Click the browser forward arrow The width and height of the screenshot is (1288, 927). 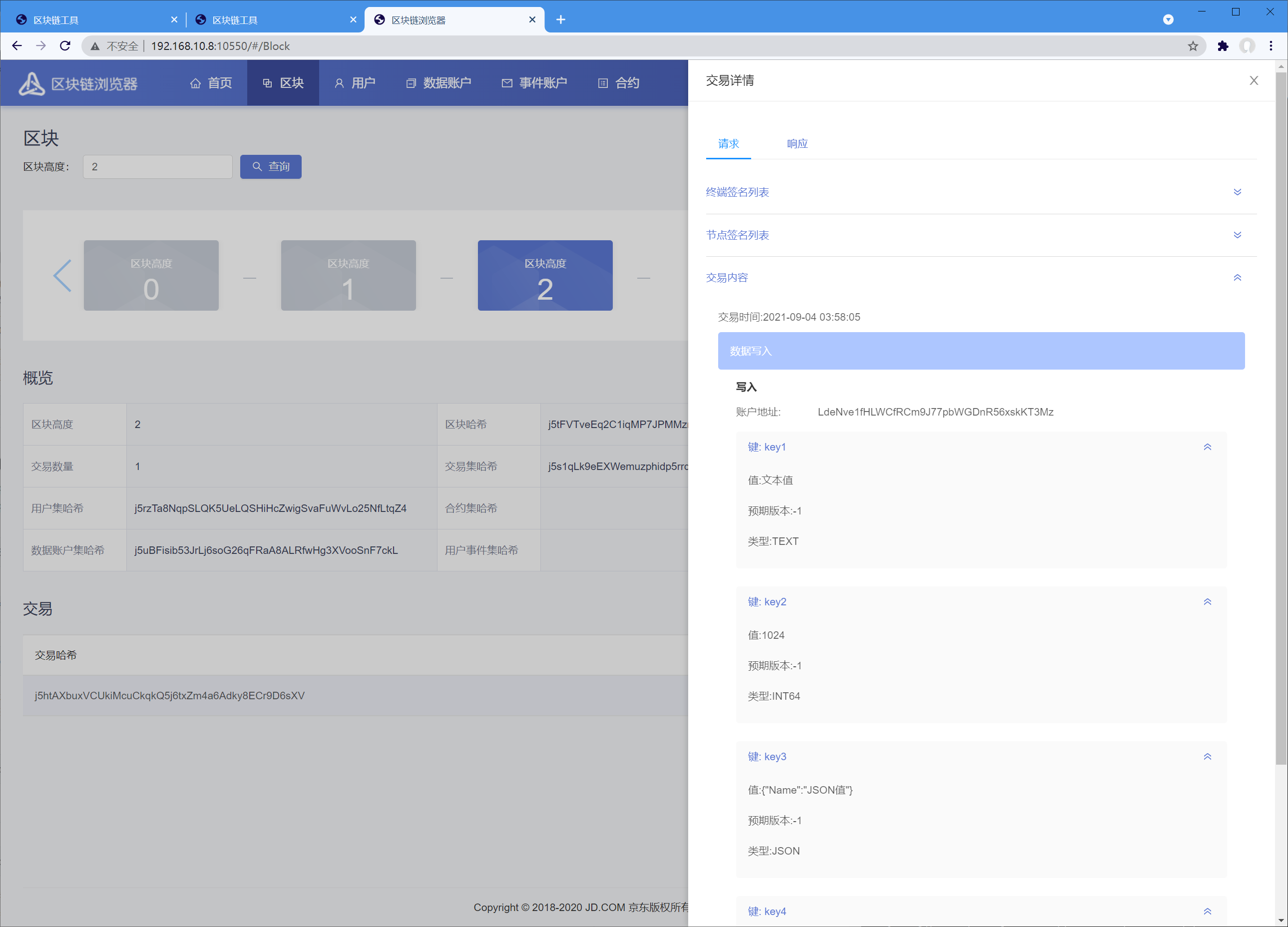pos(40,46)
